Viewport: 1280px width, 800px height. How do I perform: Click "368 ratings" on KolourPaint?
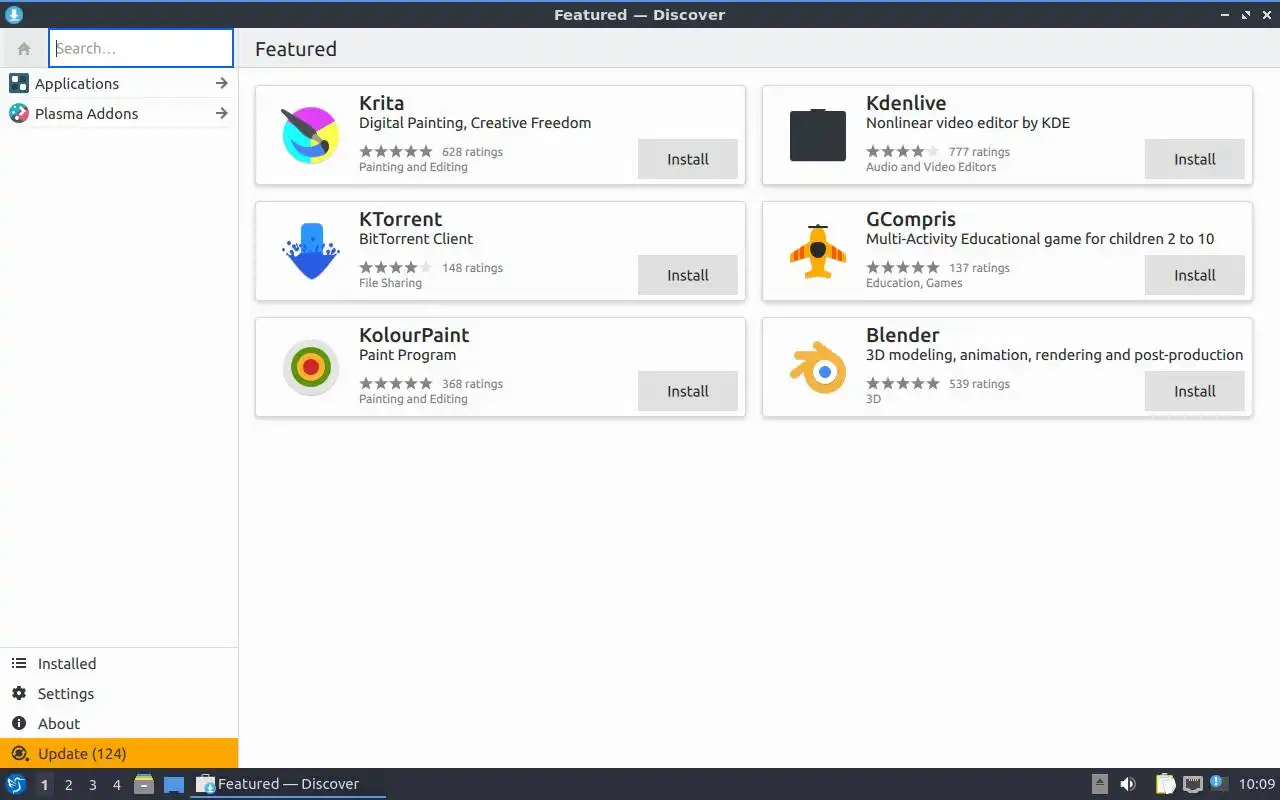[x=472, y=384]
